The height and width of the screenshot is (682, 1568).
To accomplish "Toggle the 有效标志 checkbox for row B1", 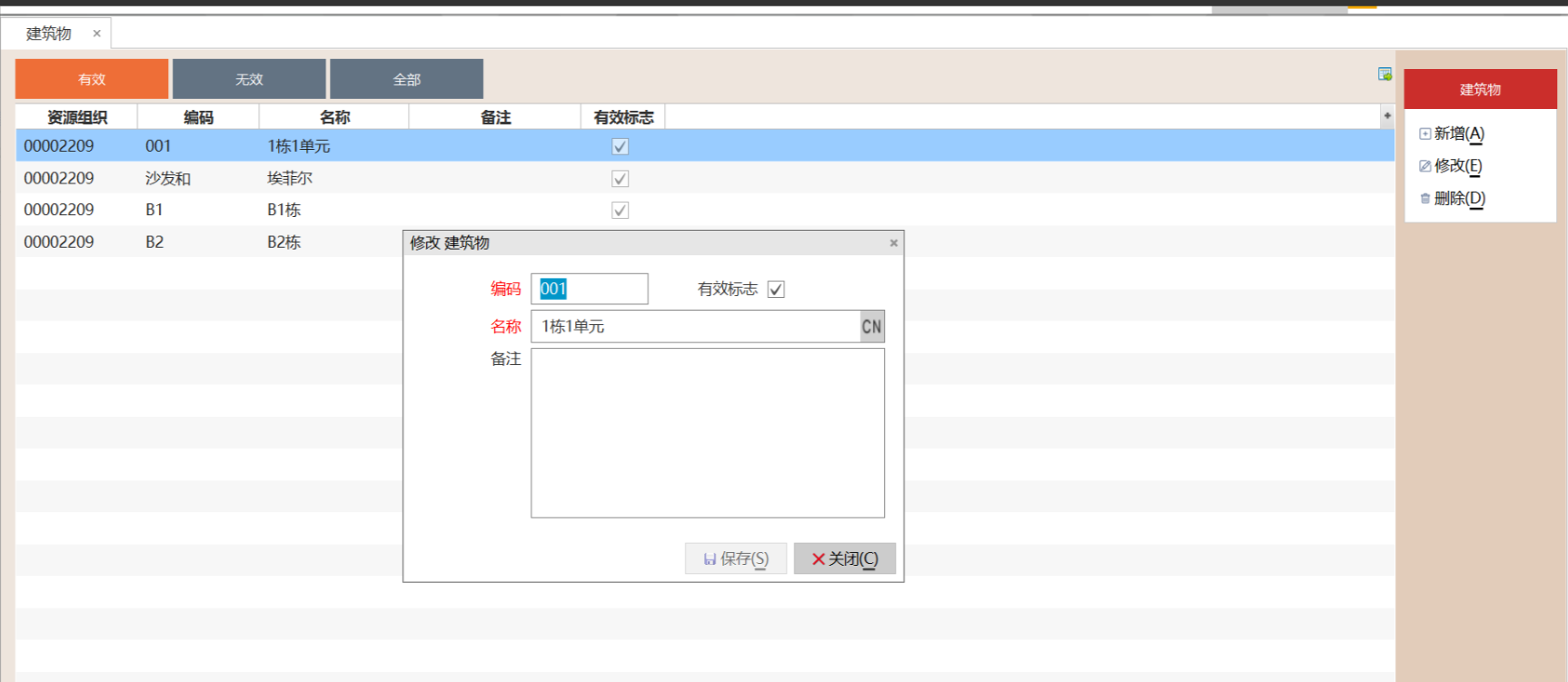I will (620, 211).
